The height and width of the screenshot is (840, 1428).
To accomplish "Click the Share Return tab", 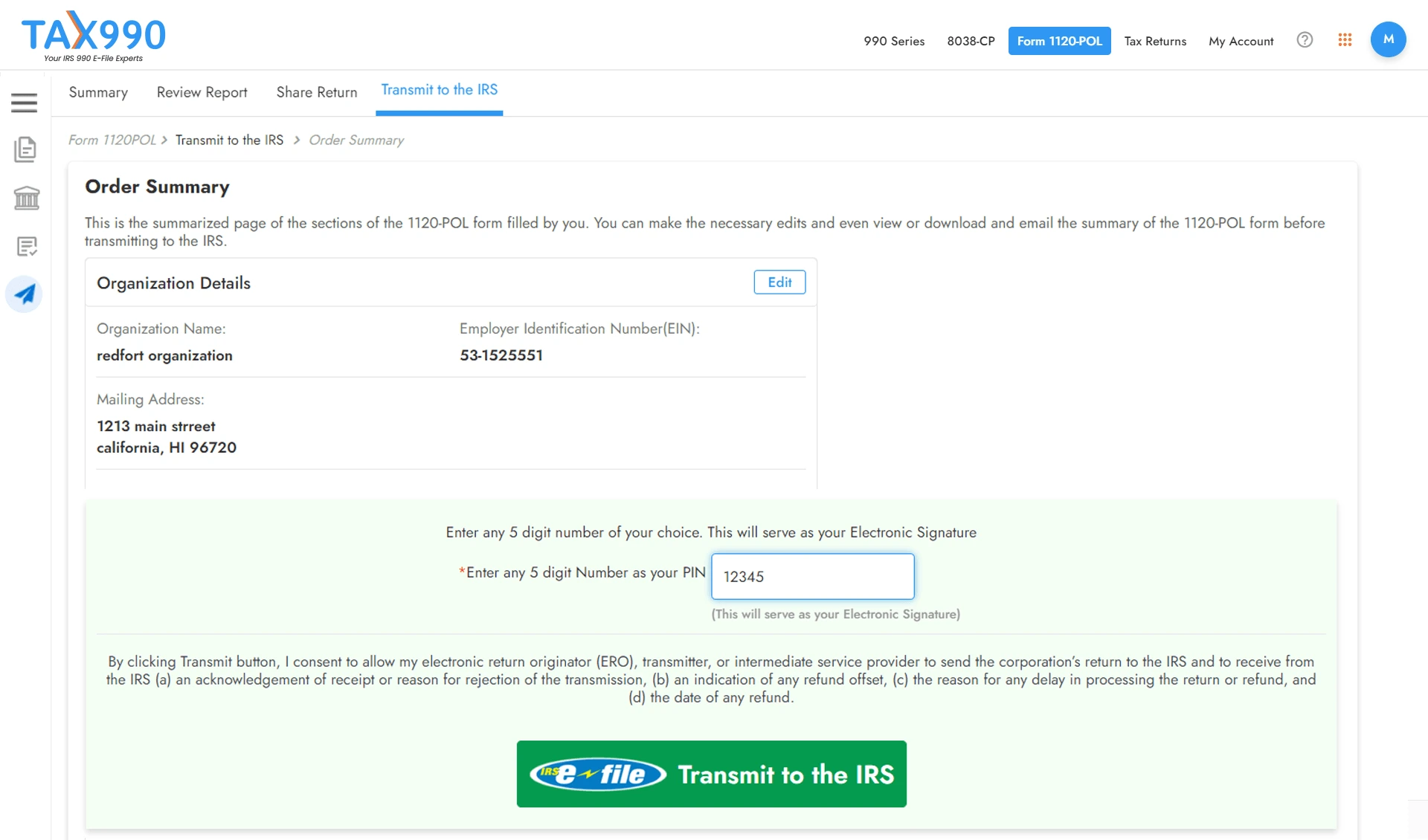I will (x=317, y=90).
